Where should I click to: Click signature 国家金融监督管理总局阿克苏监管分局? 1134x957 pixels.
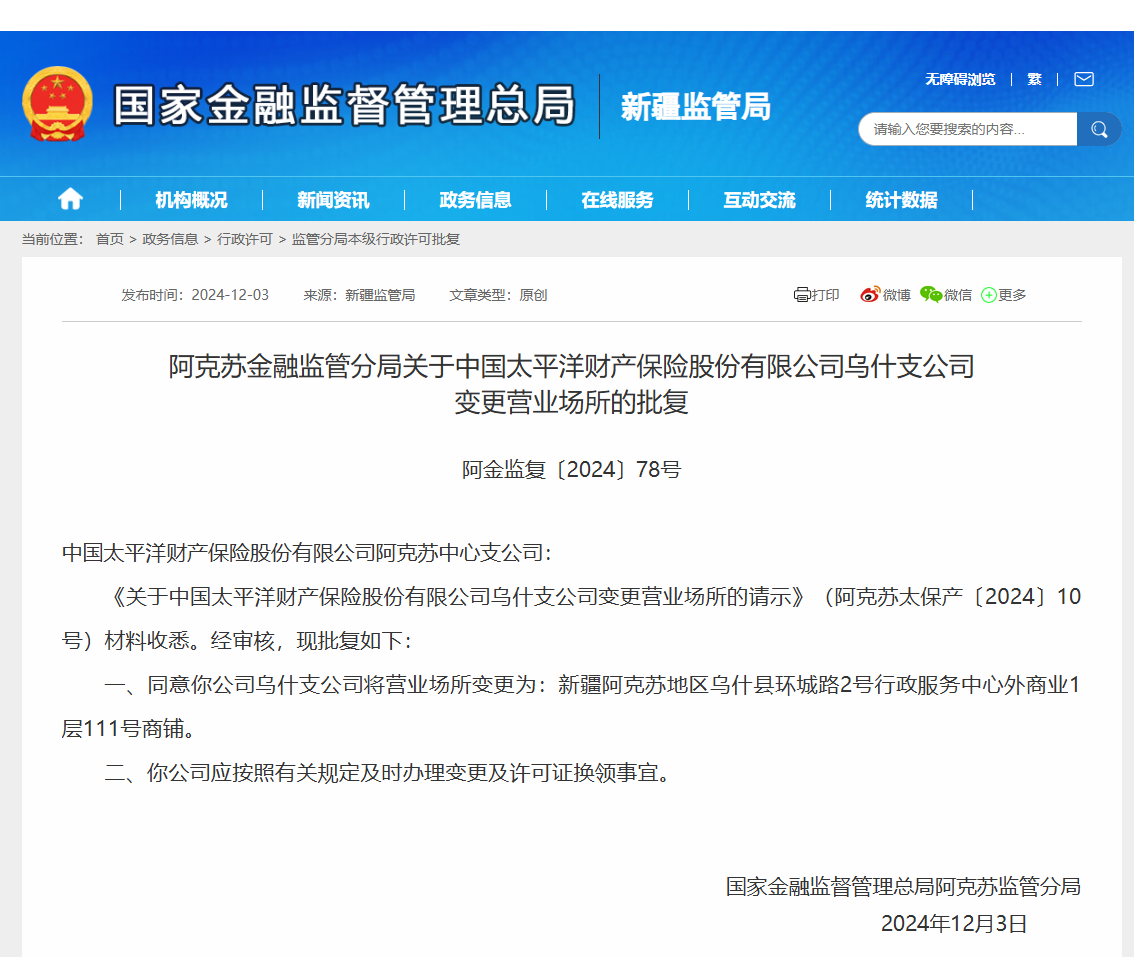(903, 887)
